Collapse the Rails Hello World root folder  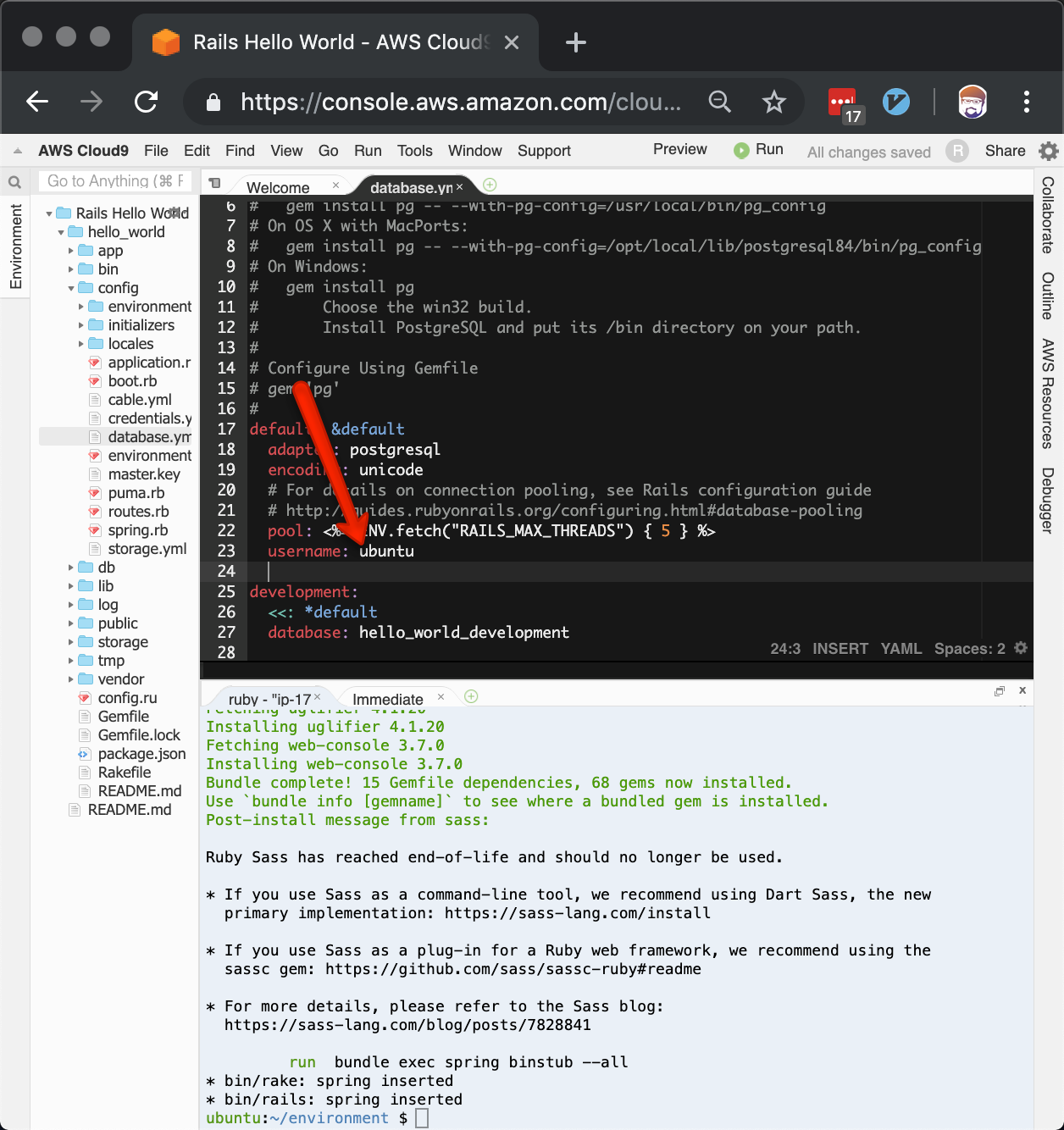49,213
